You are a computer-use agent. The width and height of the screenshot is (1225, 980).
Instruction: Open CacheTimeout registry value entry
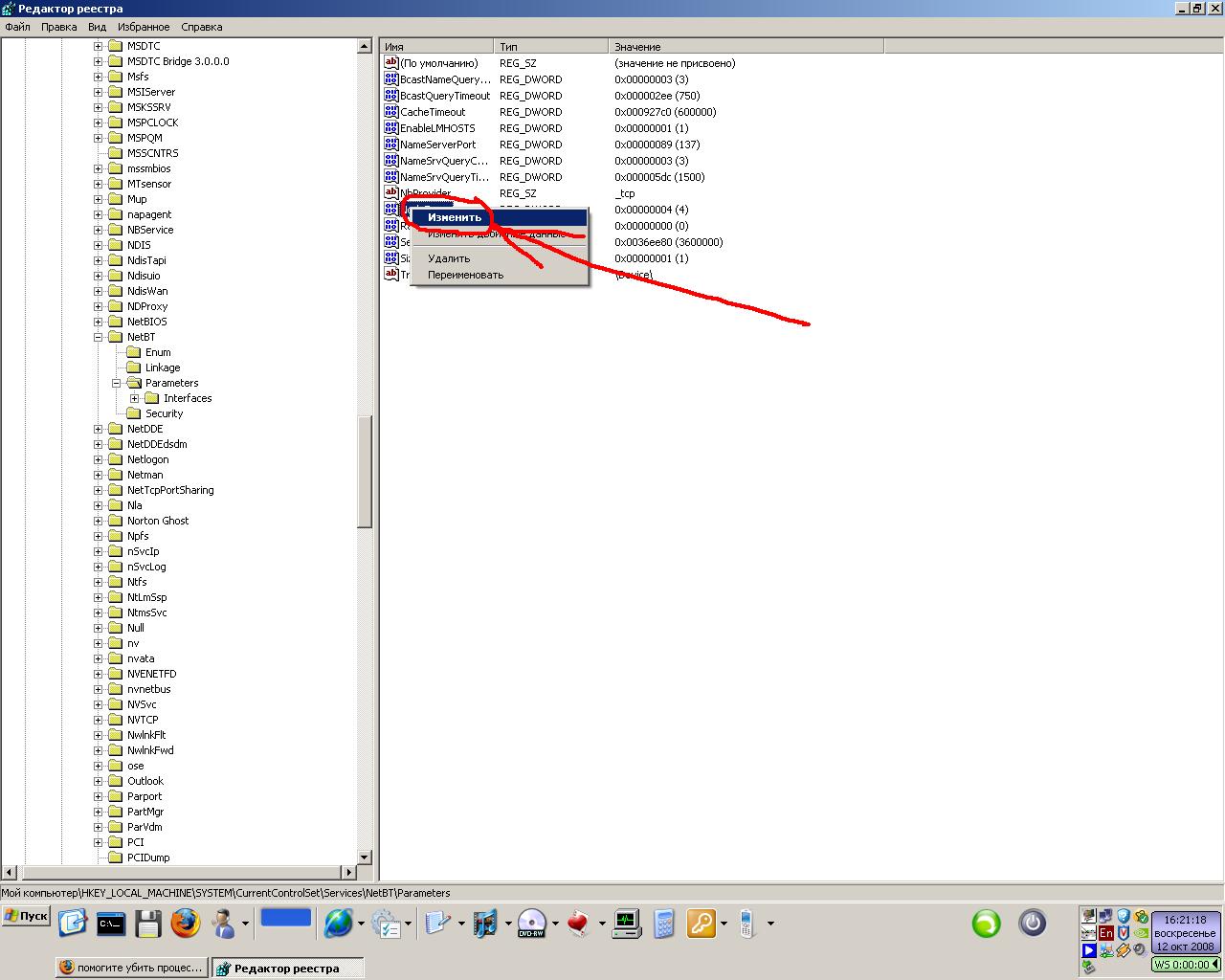click(x=433, y=112)
